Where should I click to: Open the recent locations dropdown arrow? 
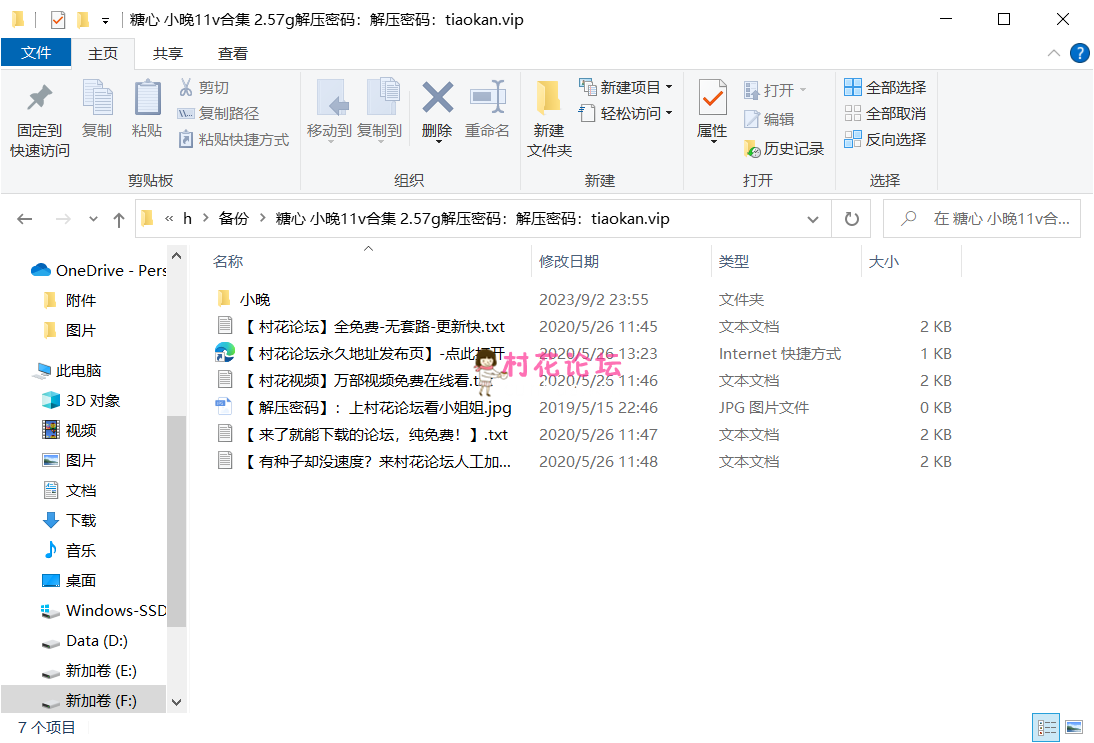(93, 219)
